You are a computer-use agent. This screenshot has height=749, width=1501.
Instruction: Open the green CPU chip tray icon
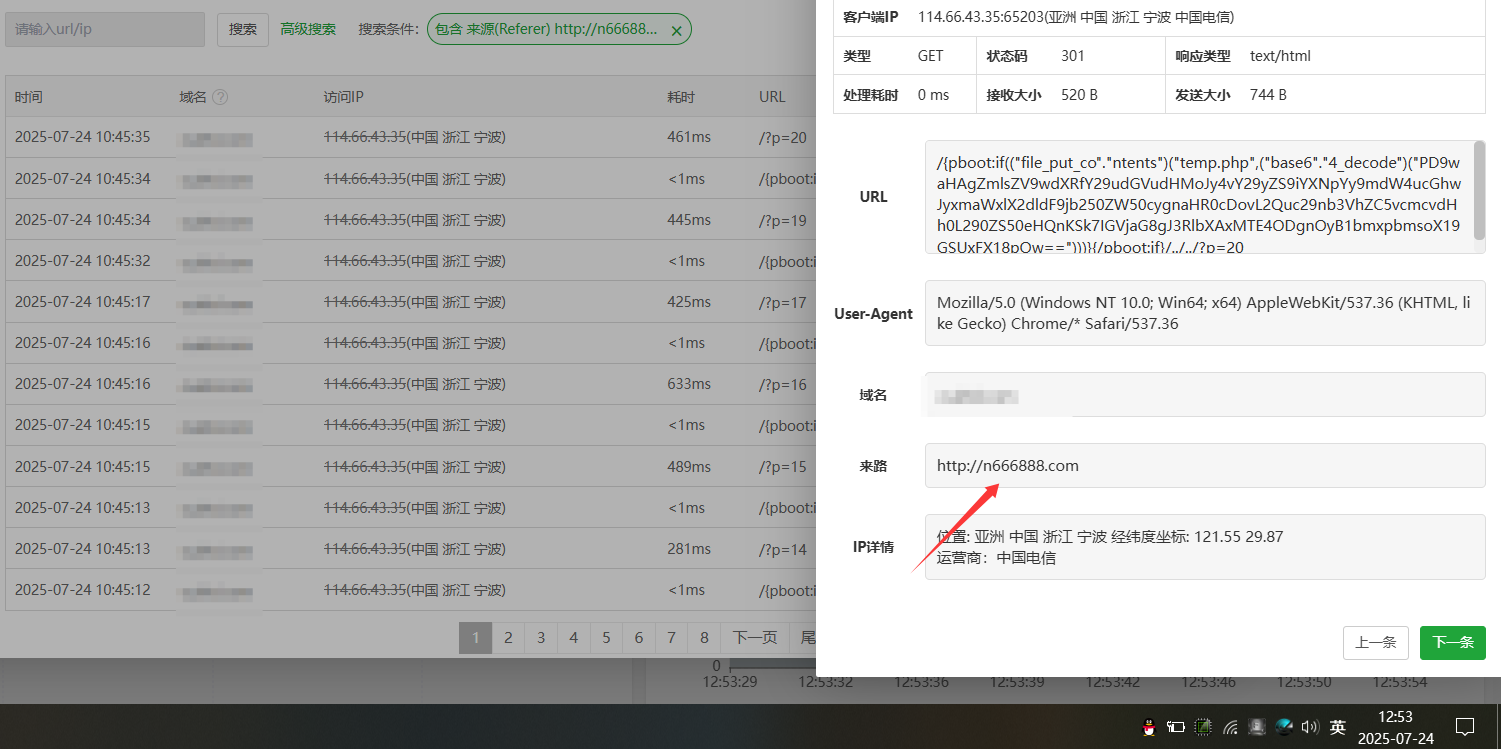pos(1203,727)
